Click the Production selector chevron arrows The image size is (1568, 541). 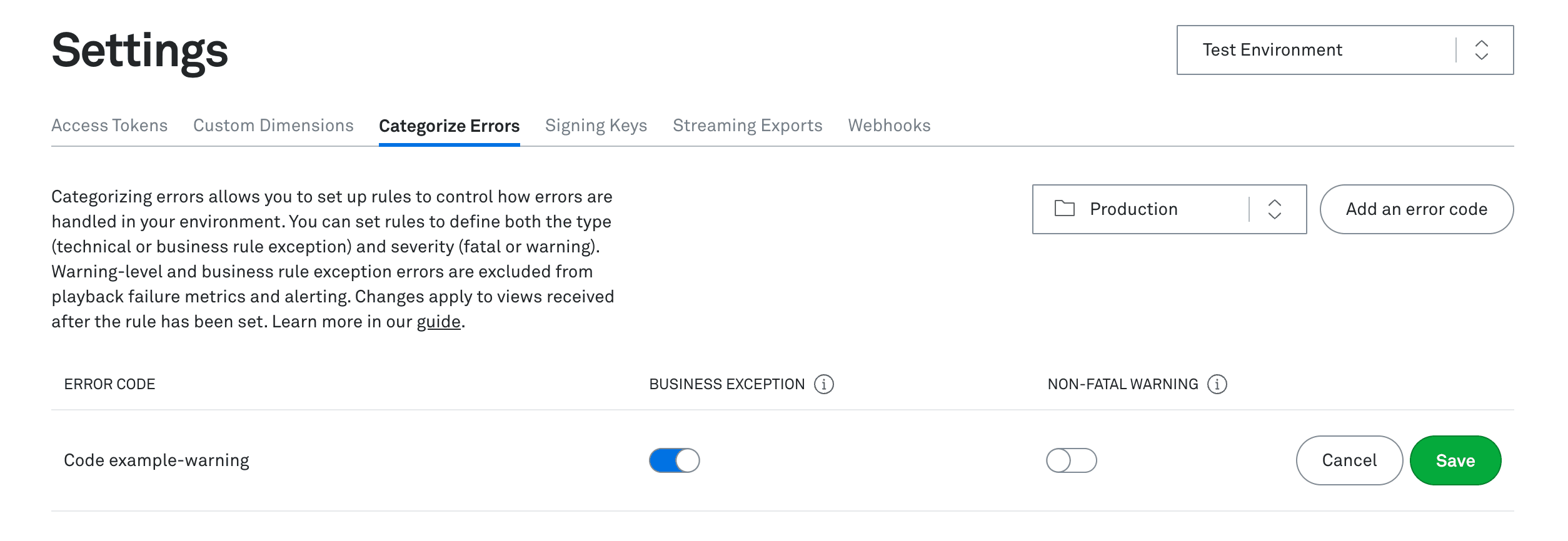1275,209
